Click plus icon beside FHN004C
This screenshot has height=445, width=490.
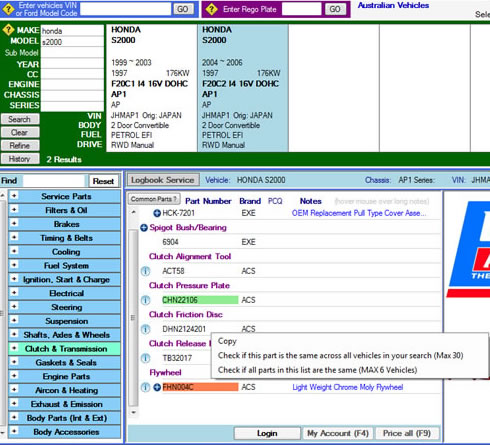(157, 387)
